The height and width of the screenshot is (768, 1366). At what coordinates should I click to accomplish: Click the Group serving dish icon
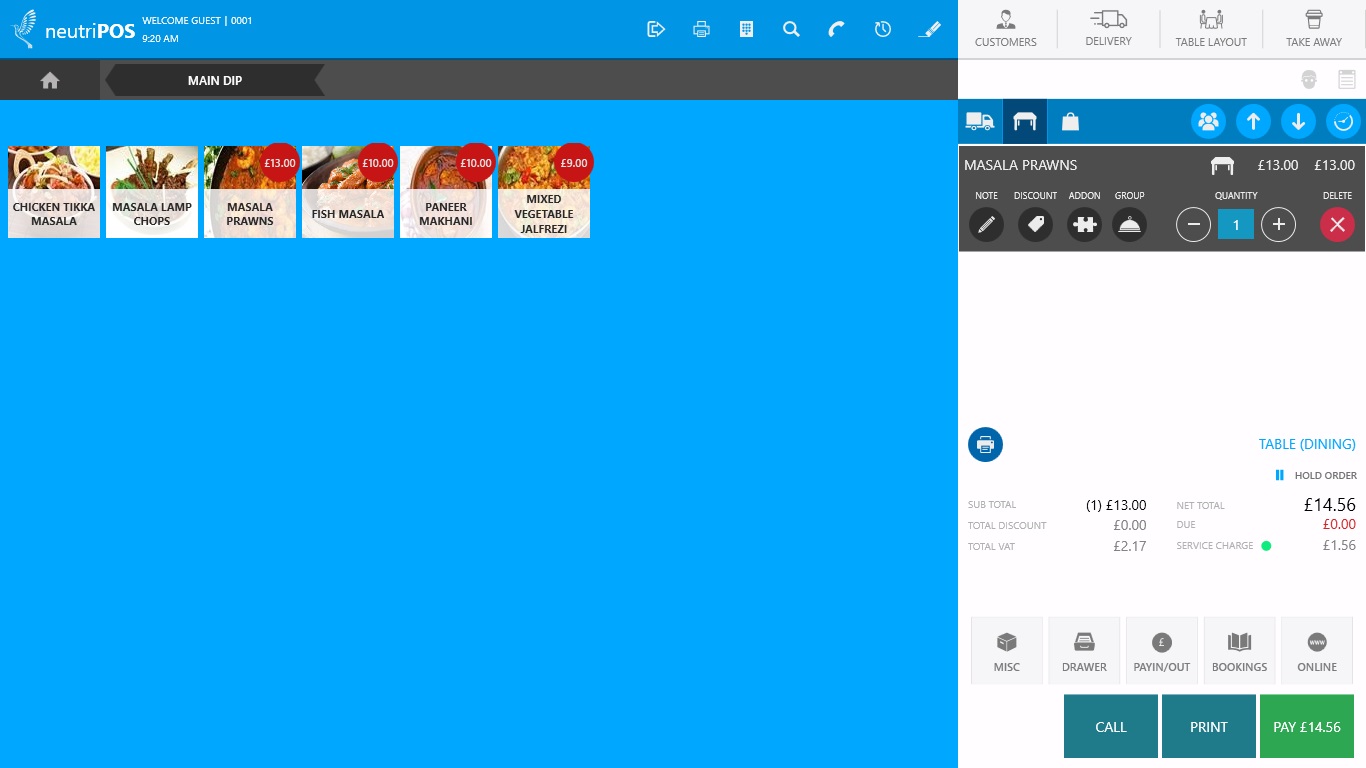tap(1129, 225)
